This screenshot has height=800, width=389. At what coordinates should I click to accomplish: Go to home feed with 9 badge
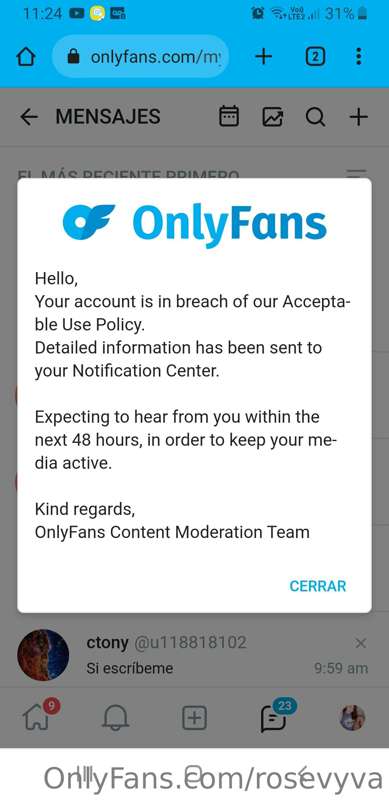pyautogui.click(x=39, y=716)
